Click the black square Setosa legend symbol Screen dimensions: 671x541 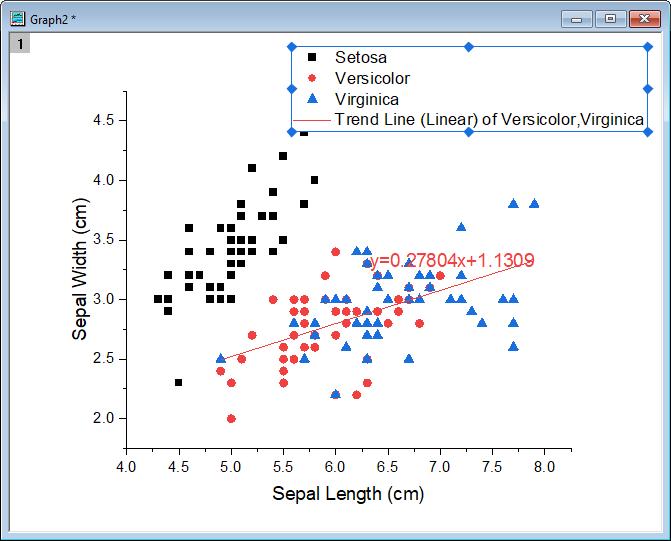coord(312,57)
